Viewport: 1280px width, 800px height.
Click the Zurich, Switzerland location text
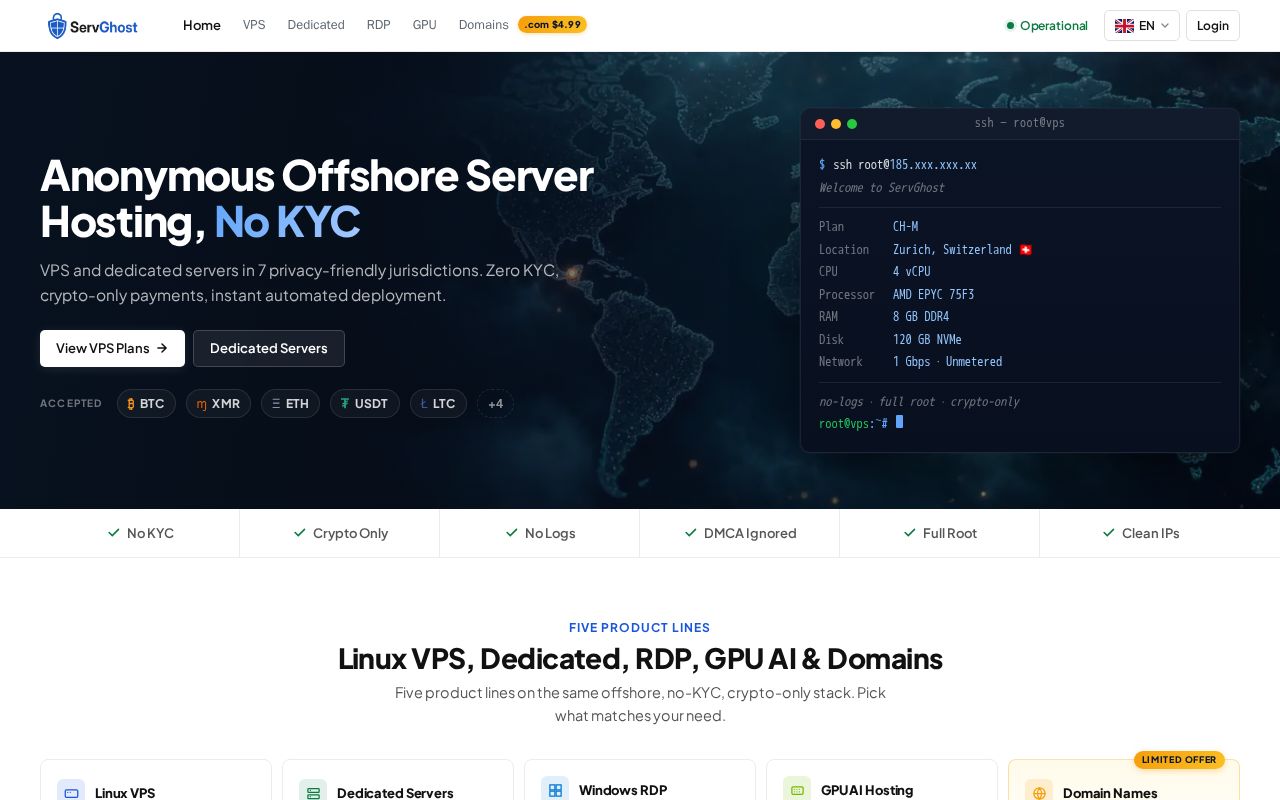952,250
